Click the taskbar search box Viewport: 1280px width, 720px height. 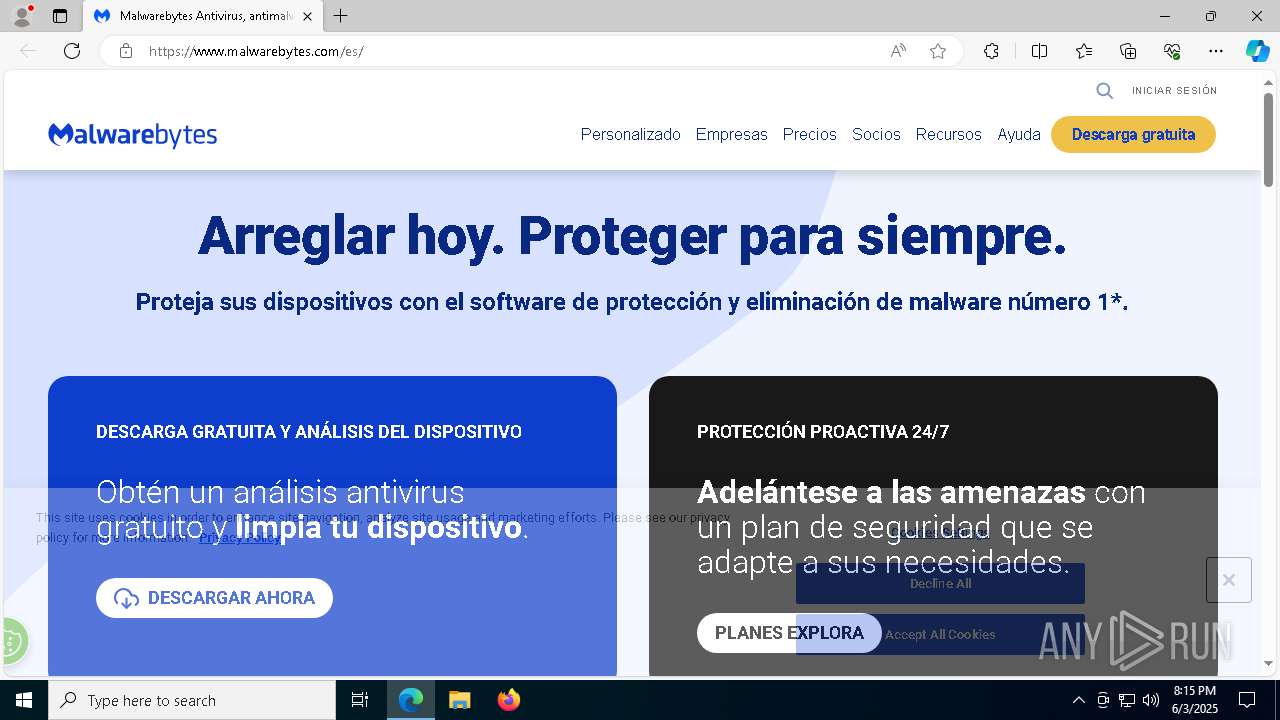[192, 700]
